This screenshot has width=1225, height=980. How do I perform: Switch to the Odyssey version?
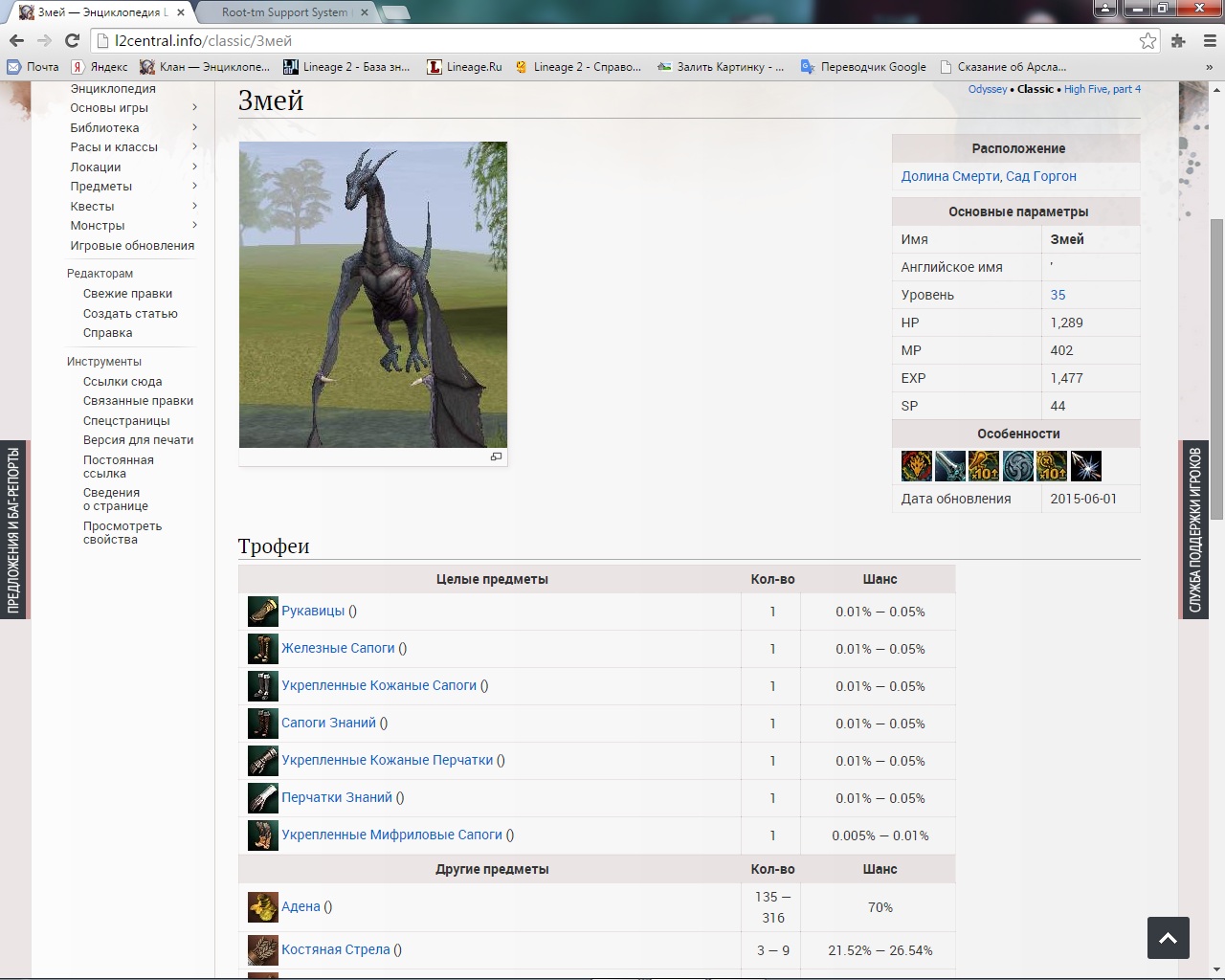point(988,89)
